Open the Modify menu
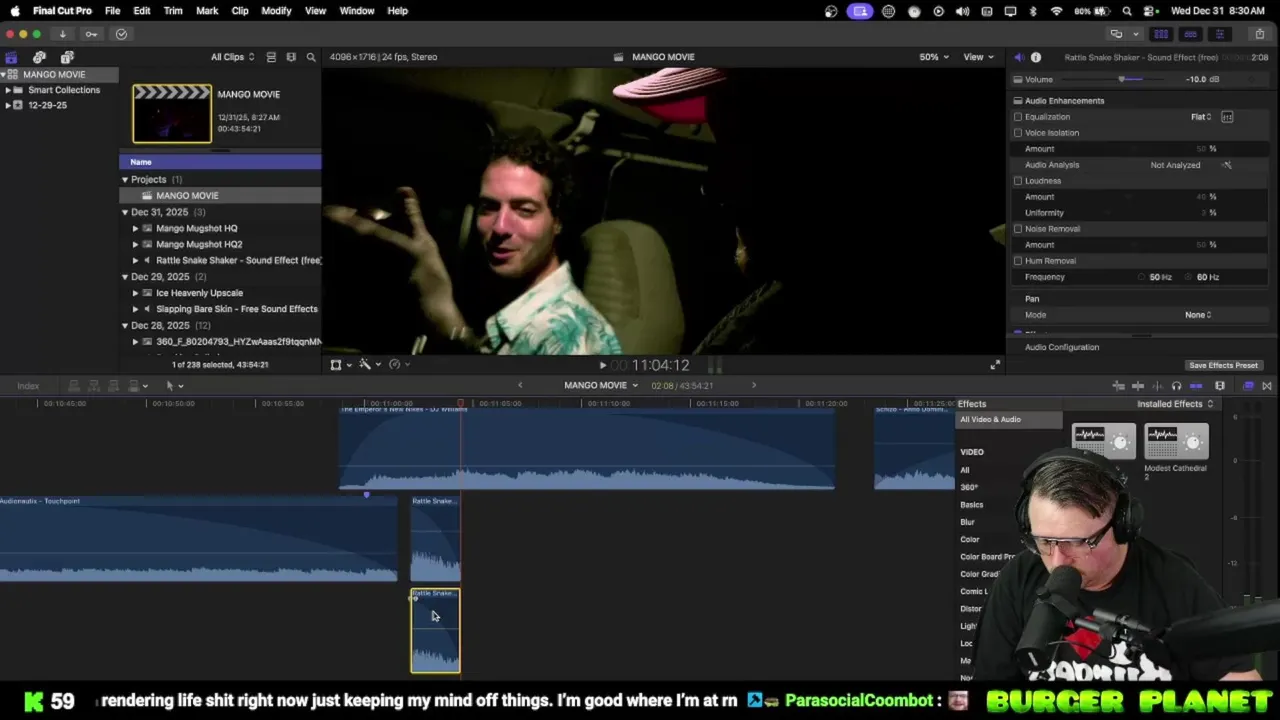The height and width of the screenshot is (720, 1280). (276, 11)
